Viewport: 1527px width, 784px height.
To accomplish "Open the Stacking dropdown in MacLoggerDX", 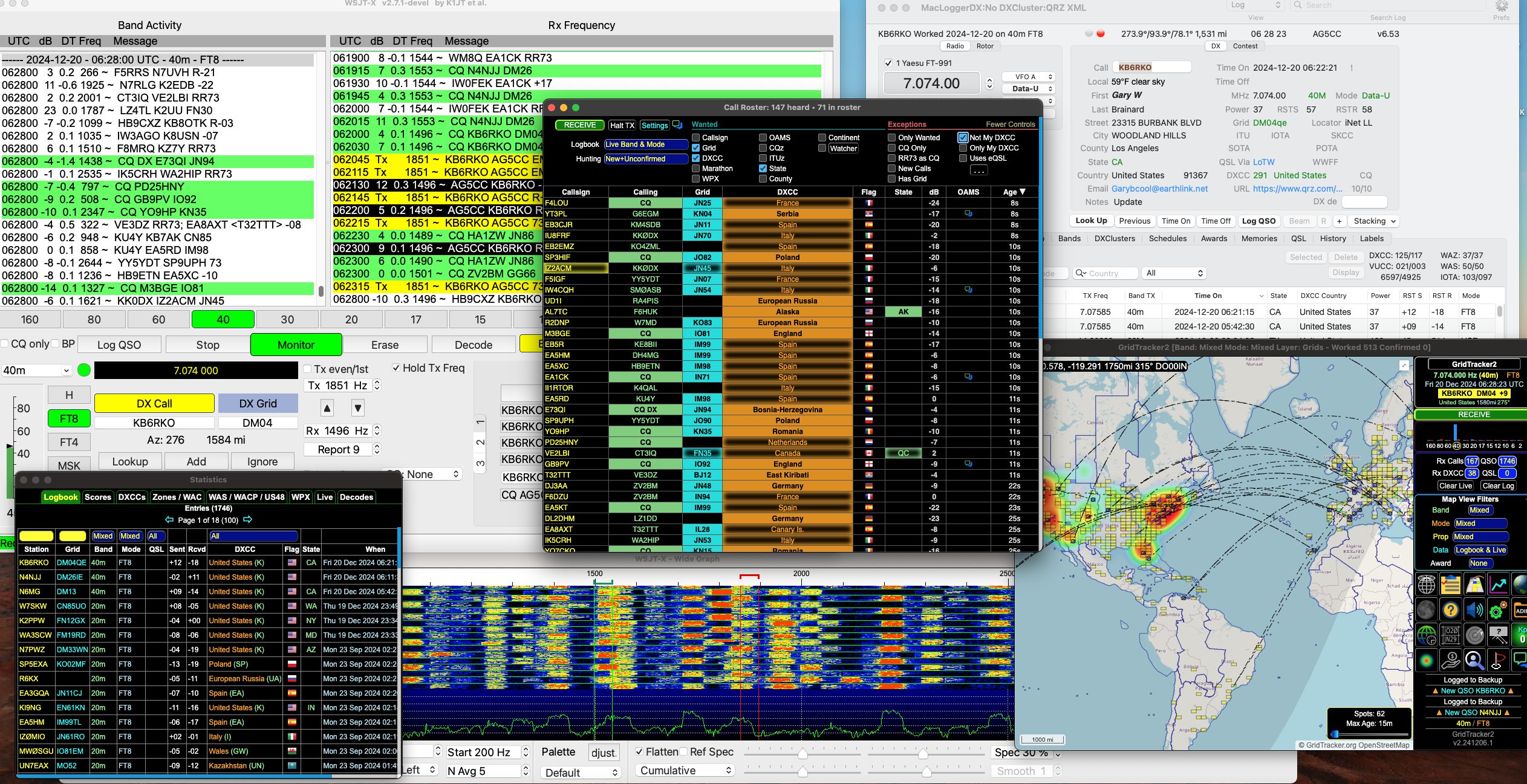I will (1373, 221).
